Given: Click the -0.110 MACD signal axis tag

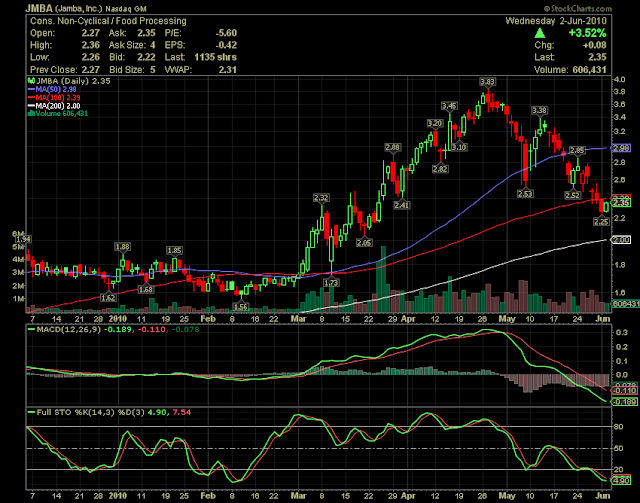Looking at the screenshot, I should click(624, 391).
